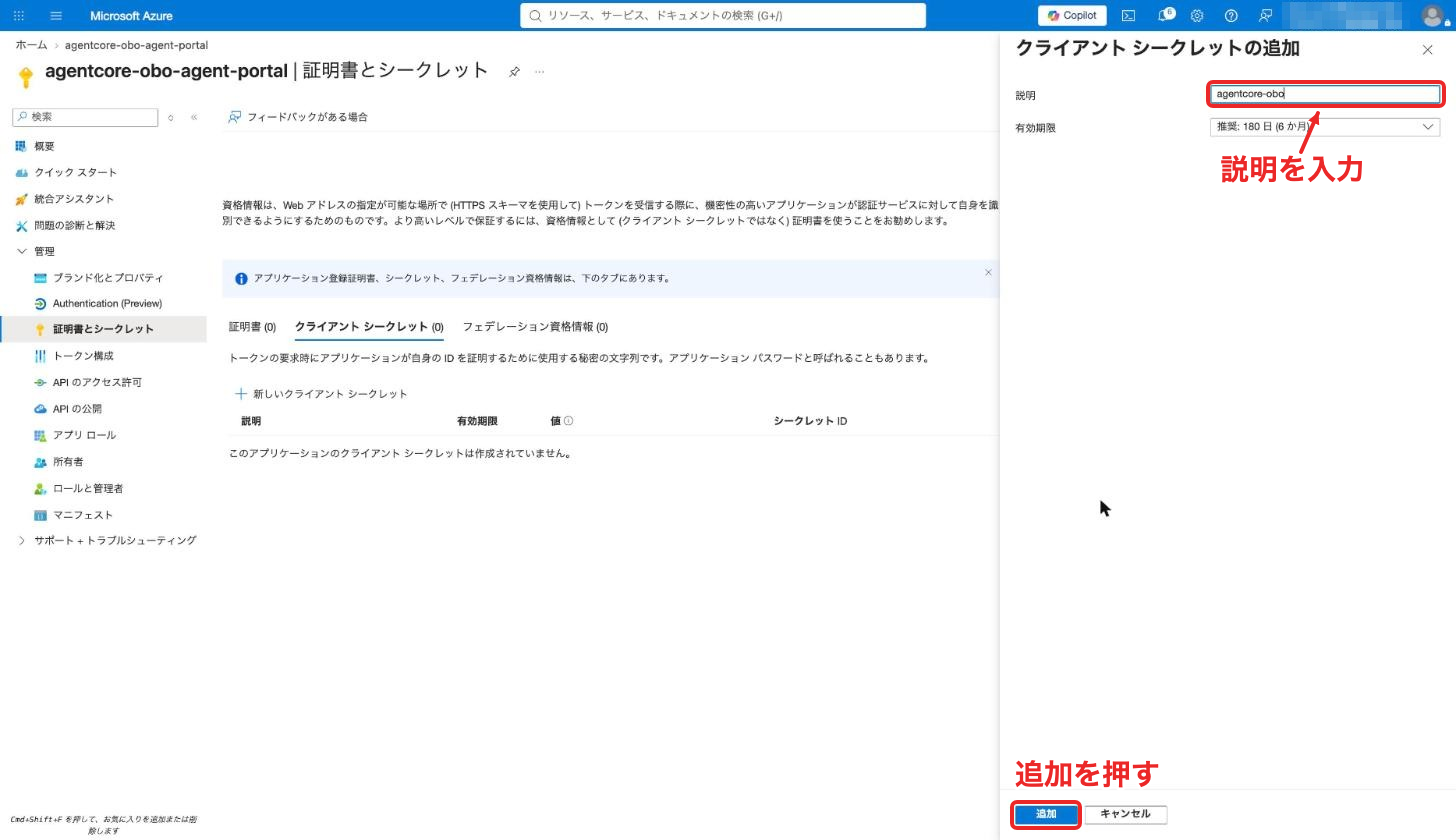Pin the page with the pin icon
1456x840 pixels.
pos(514,72)
